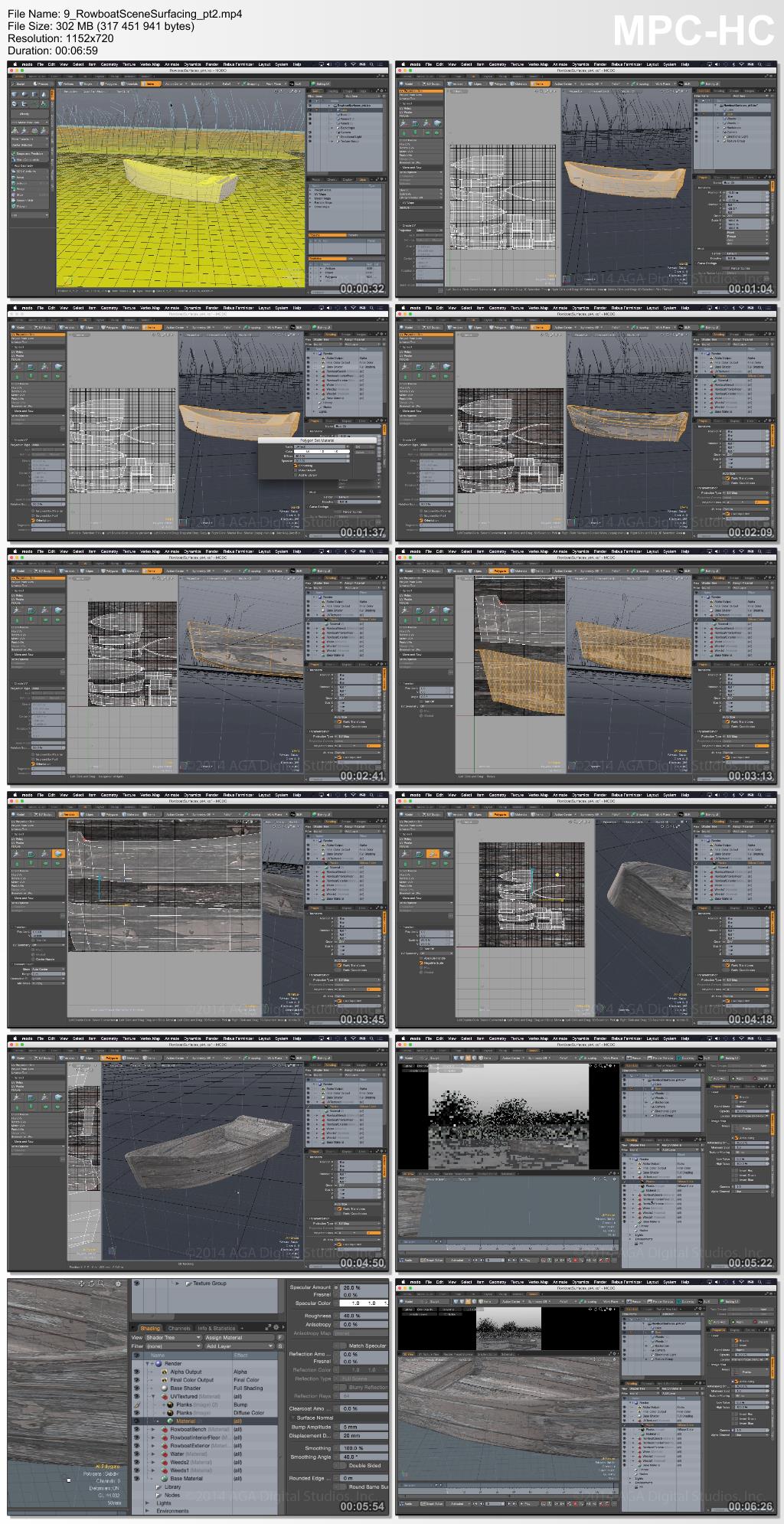Open the Add Layer dropdown in 05:54 frame
This screenshot has height=1524, width=784.
coord(240,1346)
